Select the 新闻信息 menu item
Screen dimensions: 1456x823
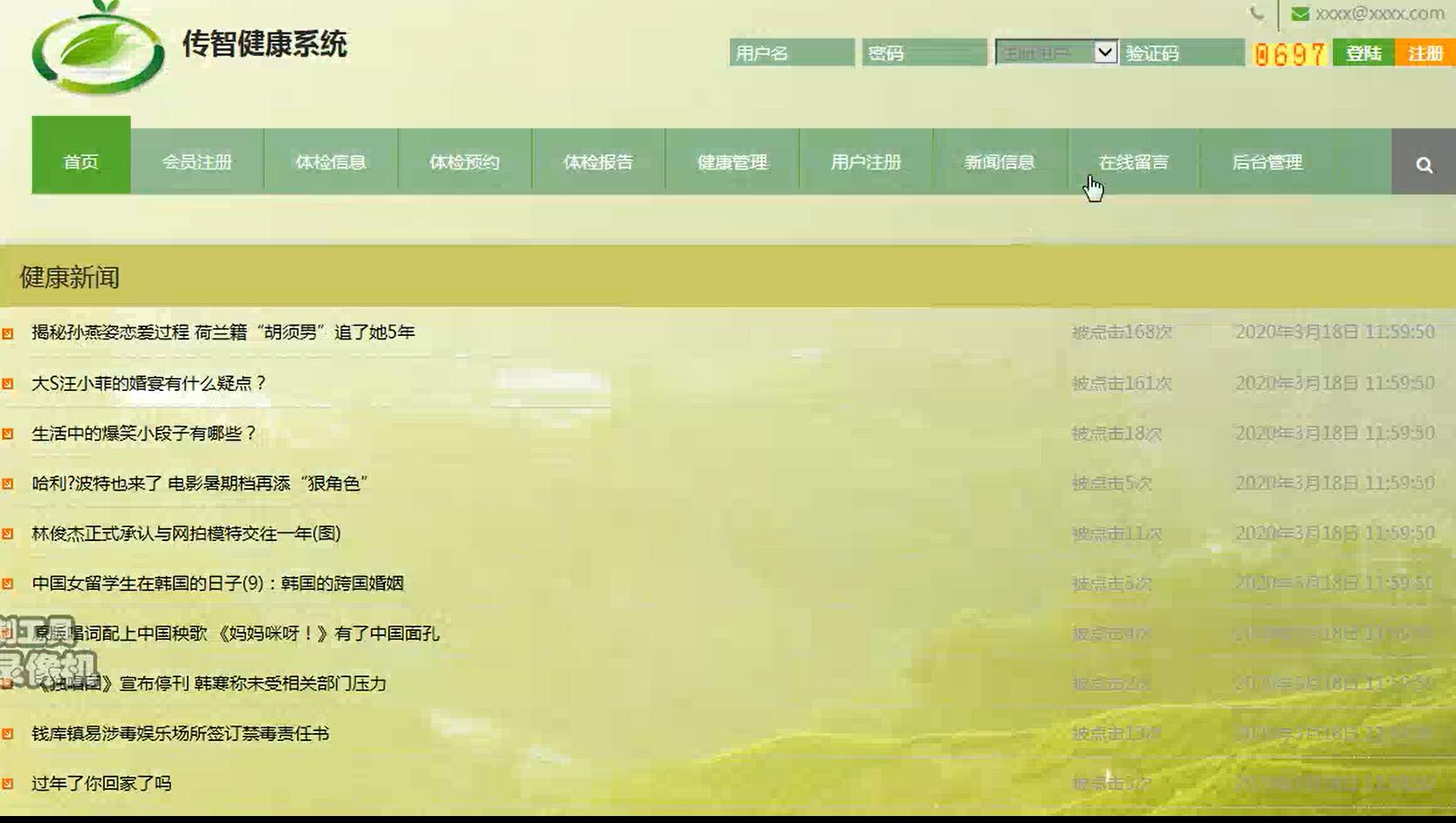coord(1001,161)
